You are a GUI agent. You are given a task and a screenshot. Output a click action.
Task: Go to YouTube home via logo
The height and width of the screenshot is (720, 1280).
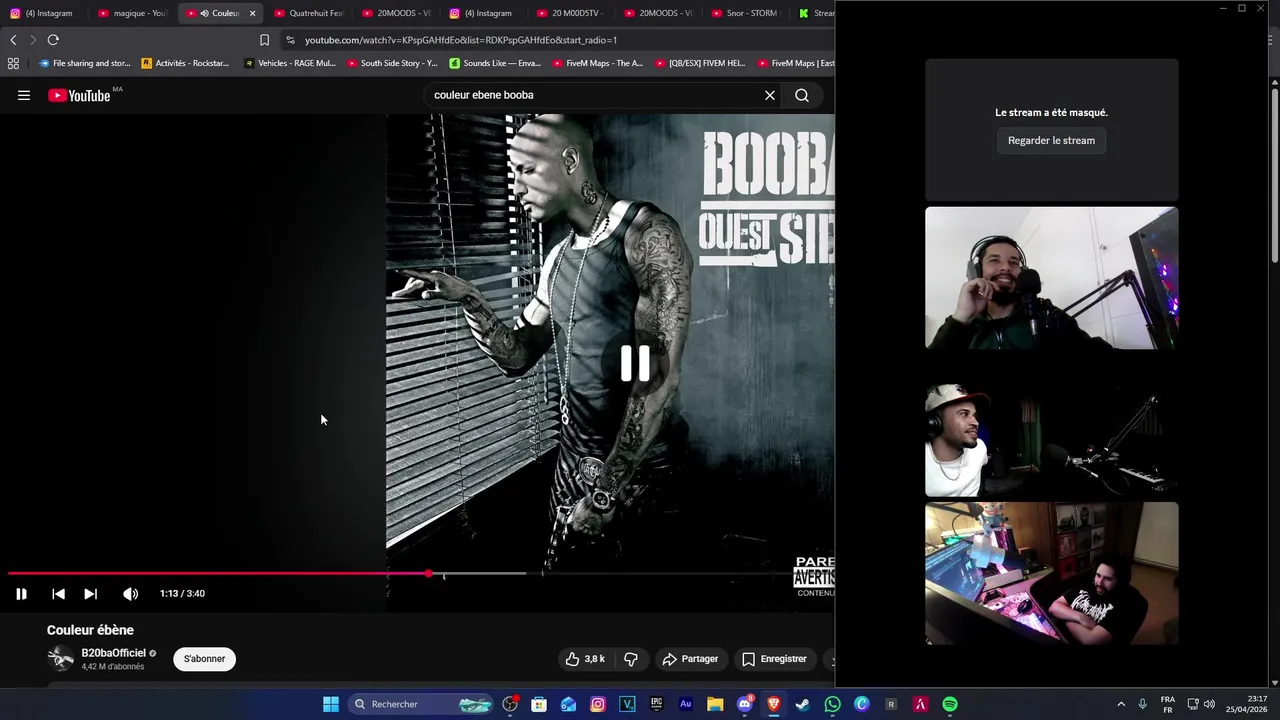(79, 95)
